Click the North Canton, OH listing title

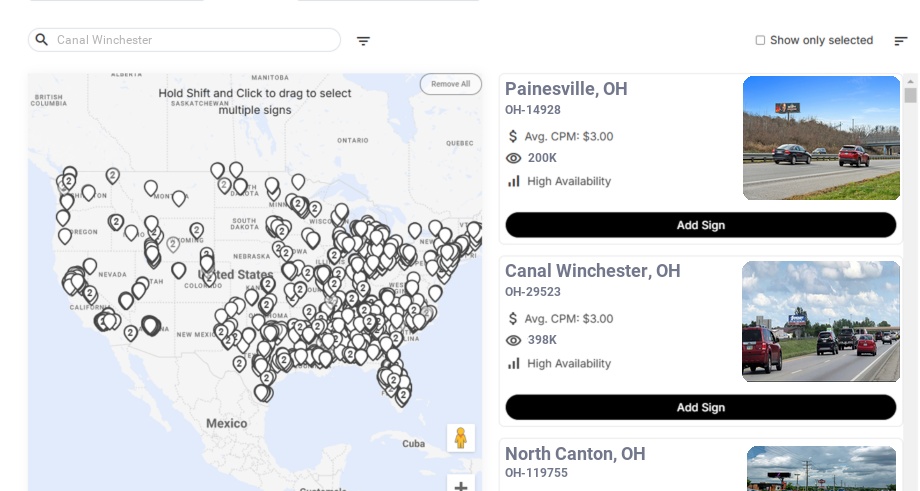575,454
